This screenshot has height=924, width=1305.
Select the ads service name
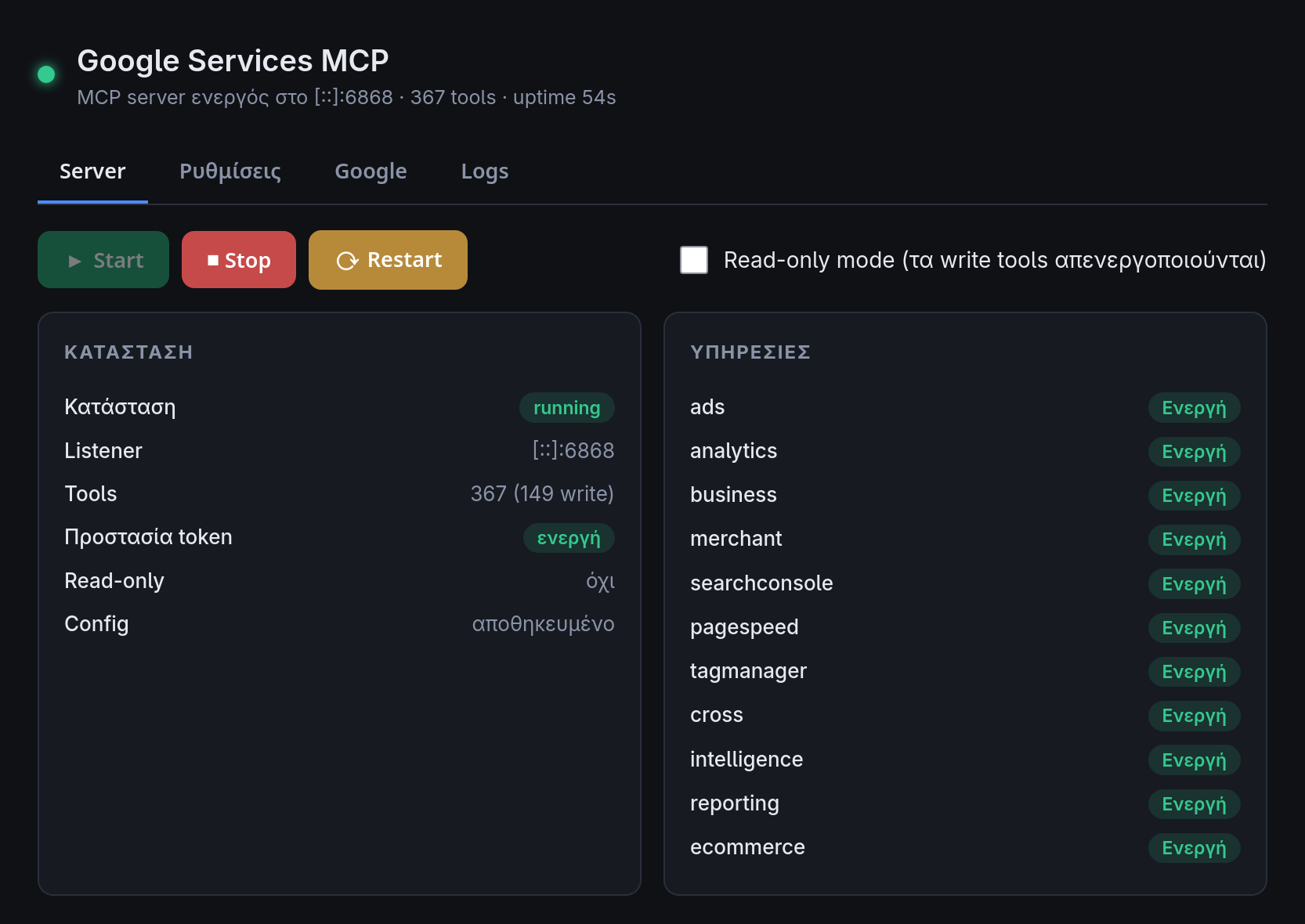coord(707,407)
